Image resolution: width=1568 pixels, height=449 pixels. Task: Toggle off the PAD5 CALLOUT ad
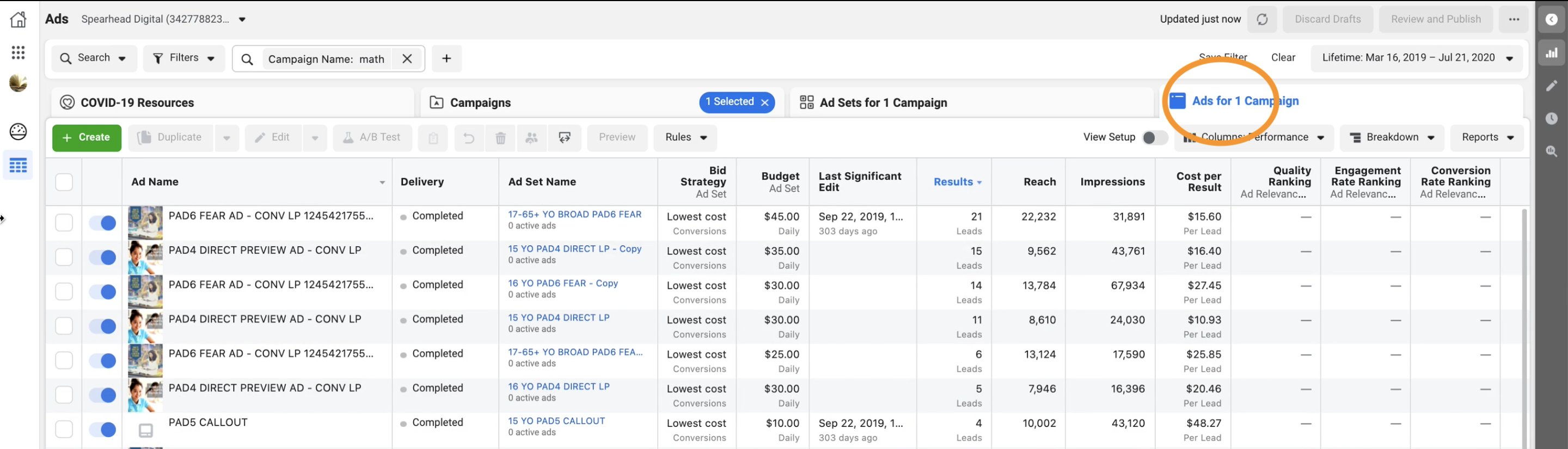pos(102,429)
